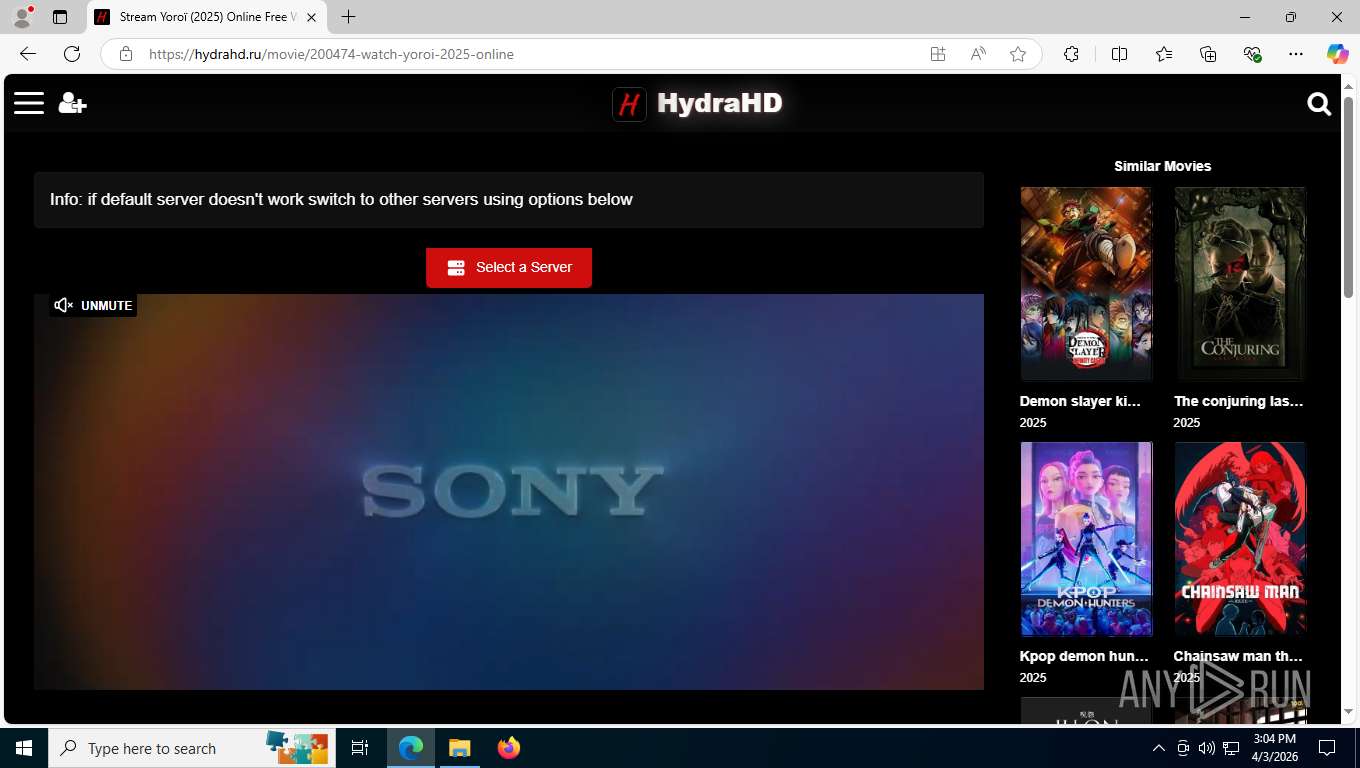Click the page vertical scrollbar thumb
Screen dimensions: 1360x768
[1348, 200]
